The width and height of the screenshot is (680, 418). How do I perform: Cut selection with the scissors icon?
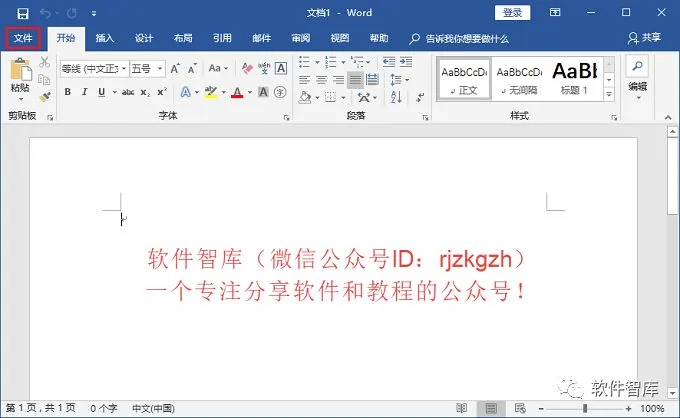click(44, 62)
